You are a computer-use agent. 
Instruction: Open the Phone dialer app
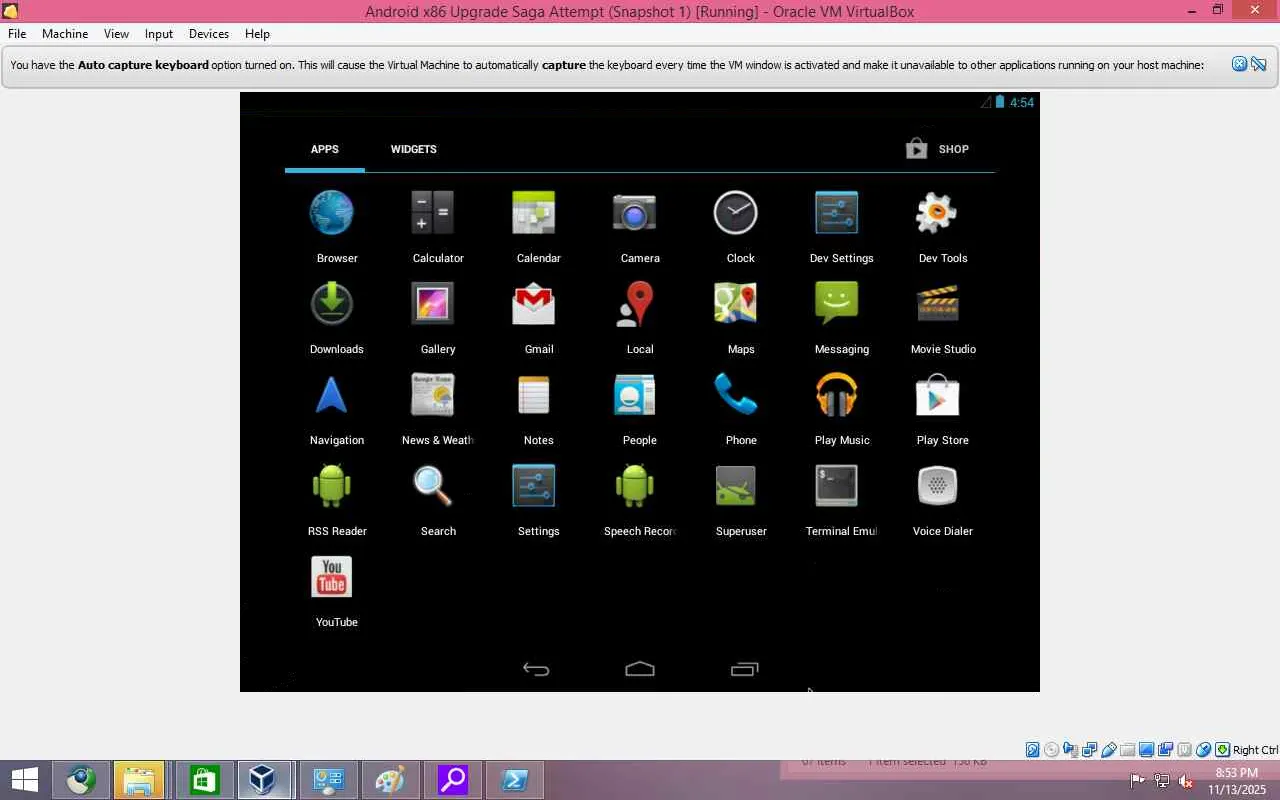coord(736,396)
